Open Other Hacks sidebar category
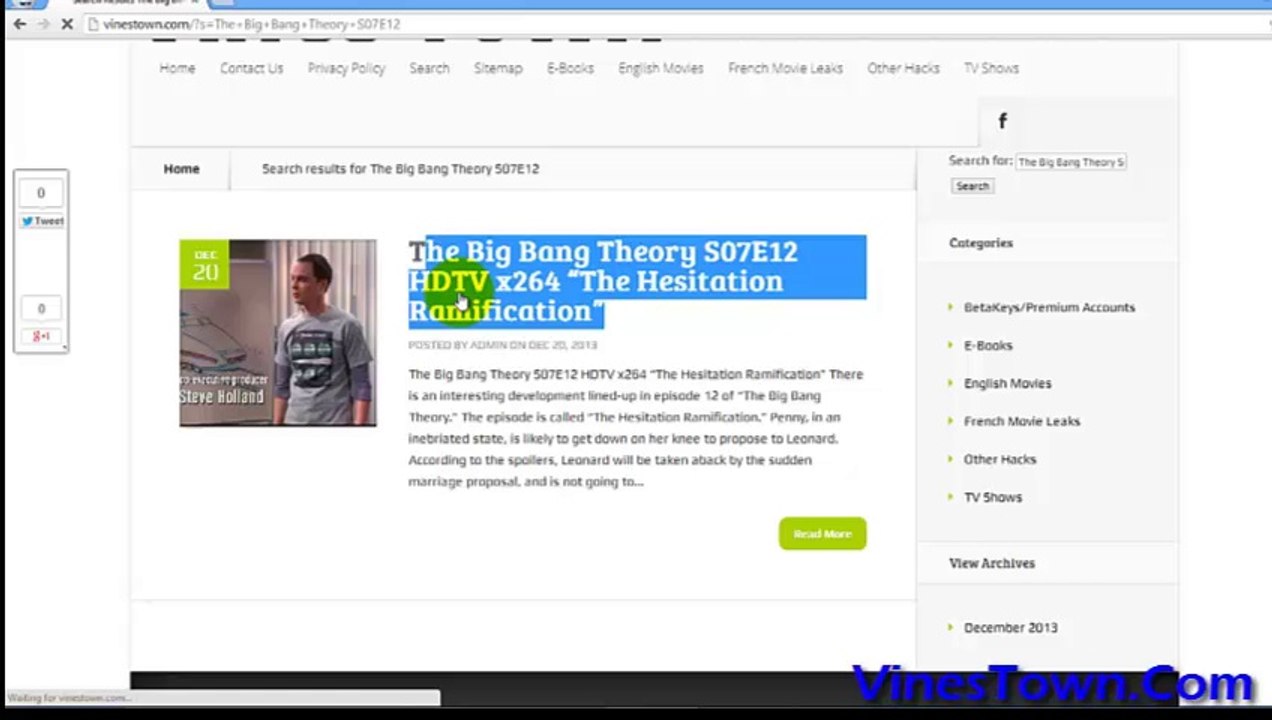The image size is (1272, 720). coord(1000,459)
